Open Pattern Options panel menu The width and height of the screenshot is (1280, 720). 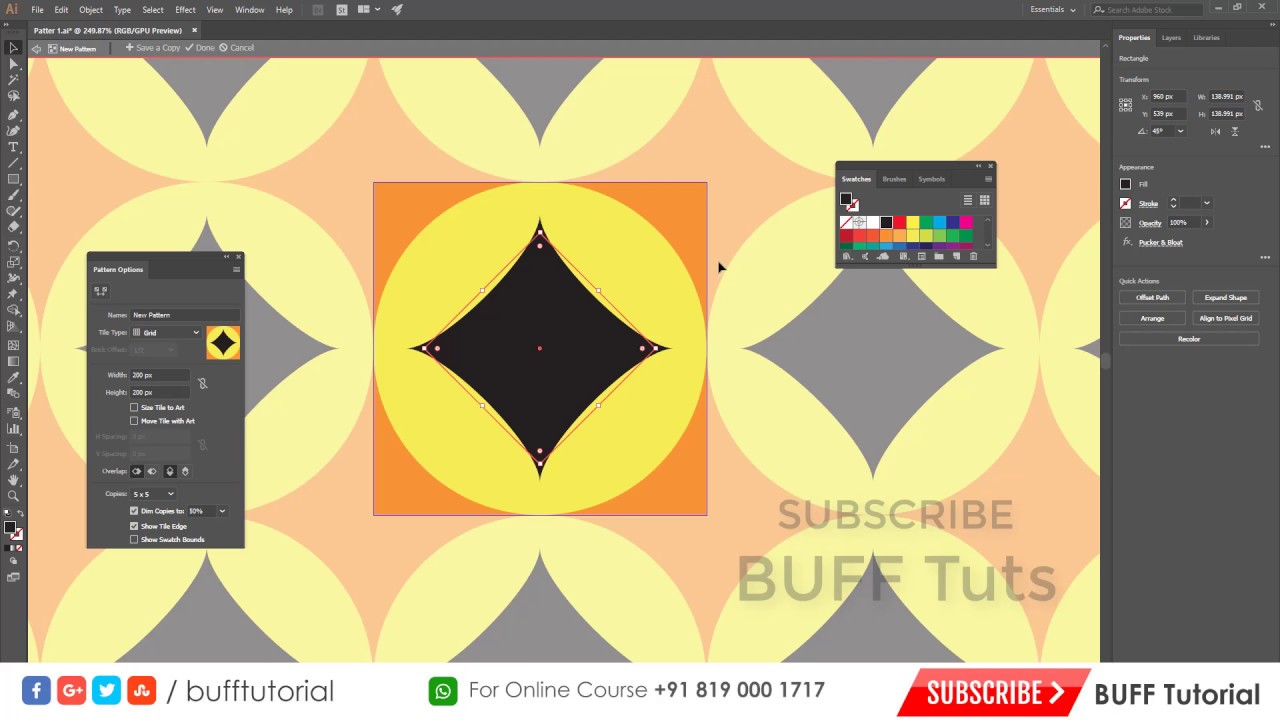[x=236, y=269]
